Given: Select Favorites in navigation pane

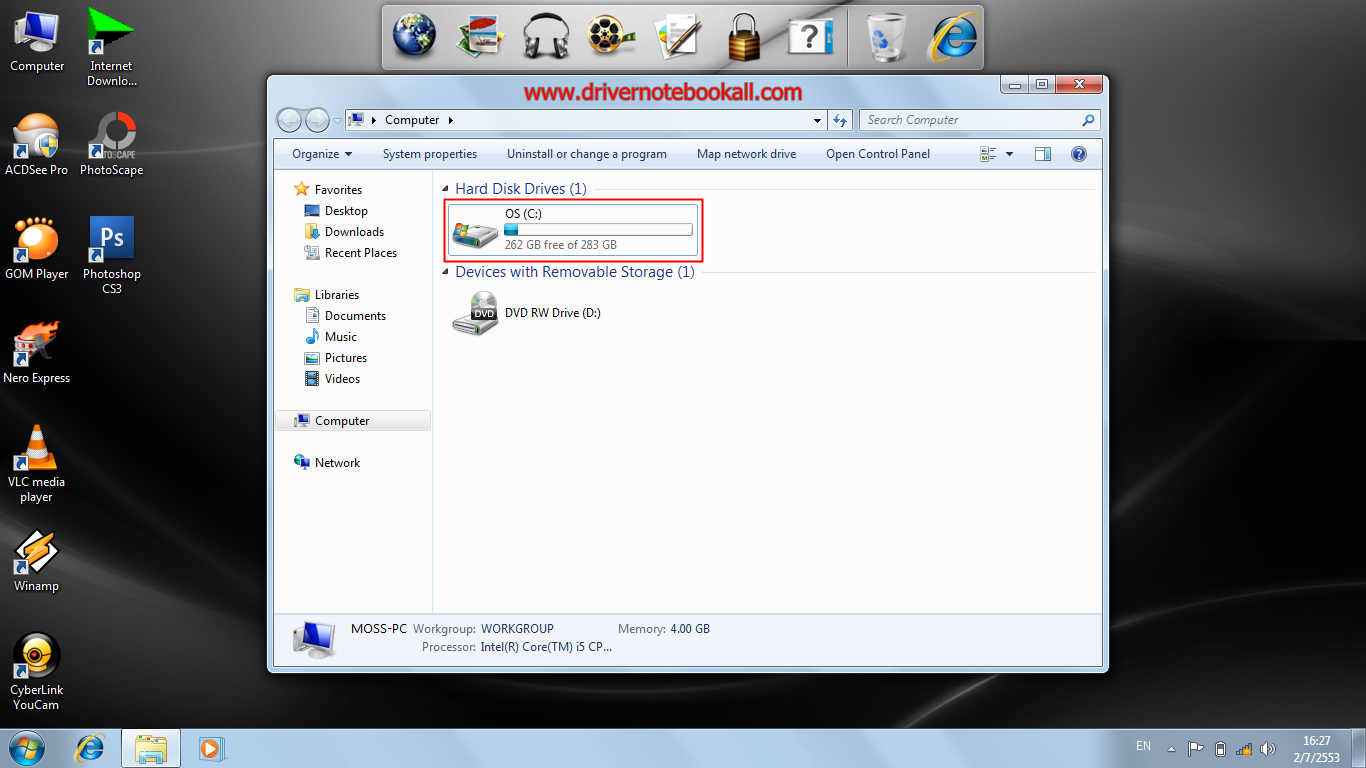Looking at the screenshot, I should point(338,190).
